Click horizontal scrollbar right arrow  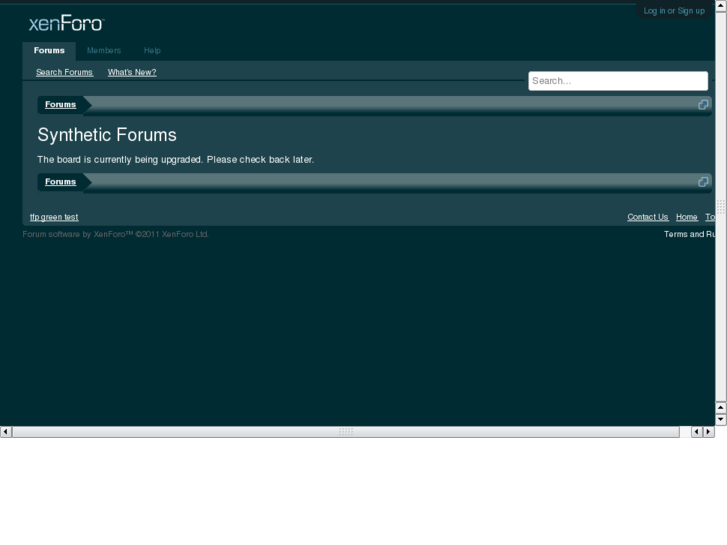tap(708, 432)
